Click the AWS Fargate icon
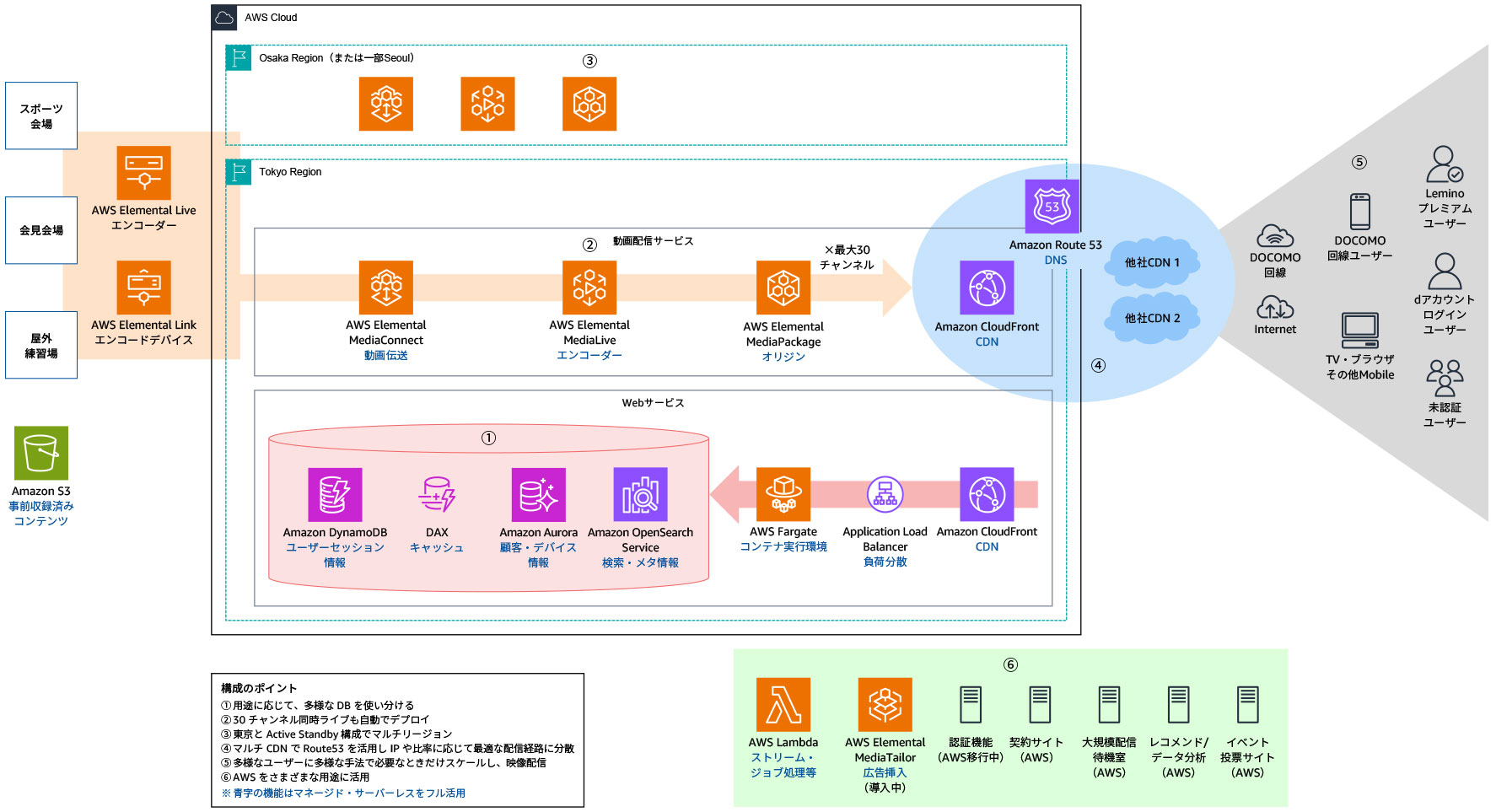Image resolution: width=1496 pixels, height=812 pixels. 783,495
